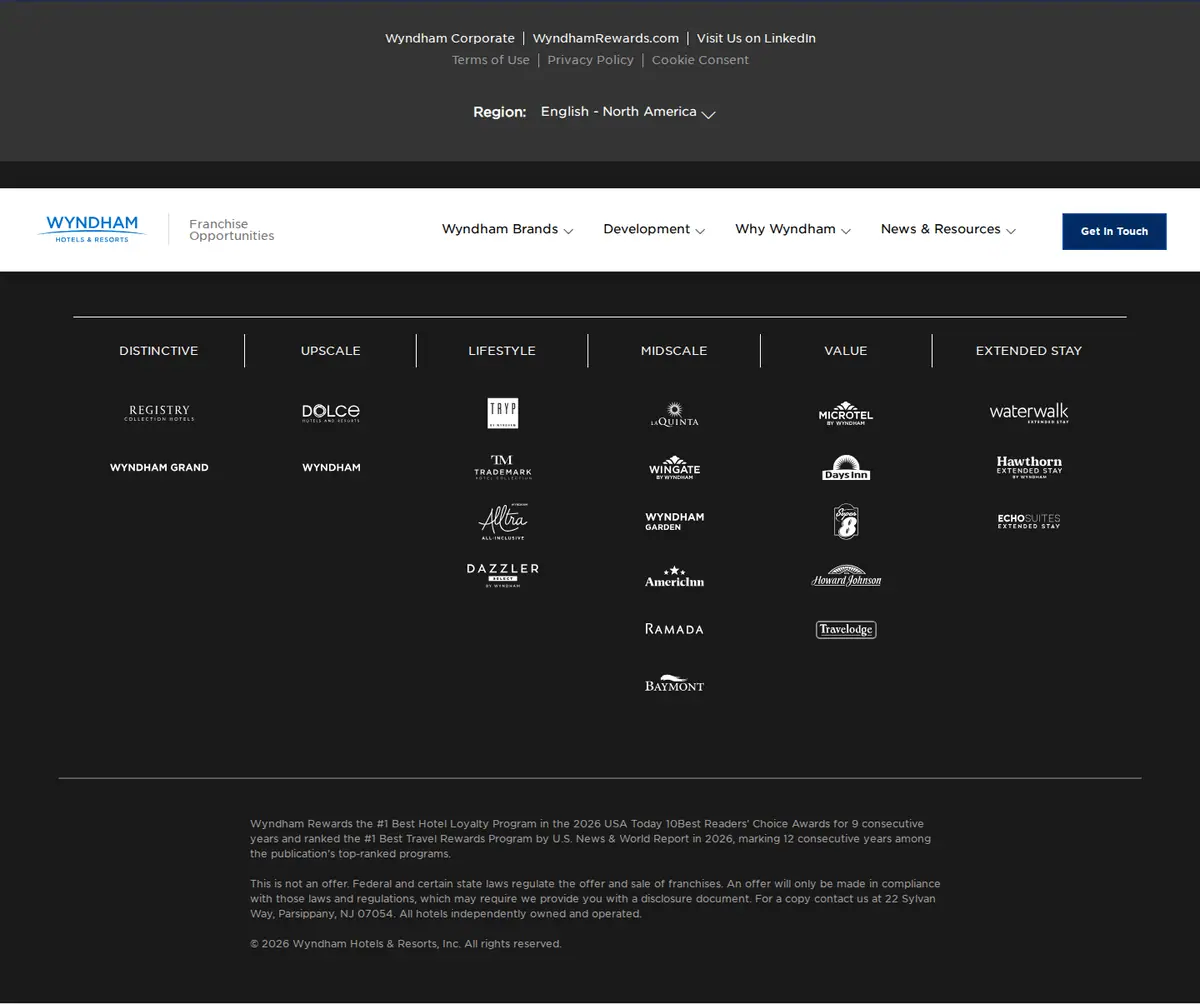1200x1004 pixels.
Task: Change region from English - North America
Action: point(628,112)
